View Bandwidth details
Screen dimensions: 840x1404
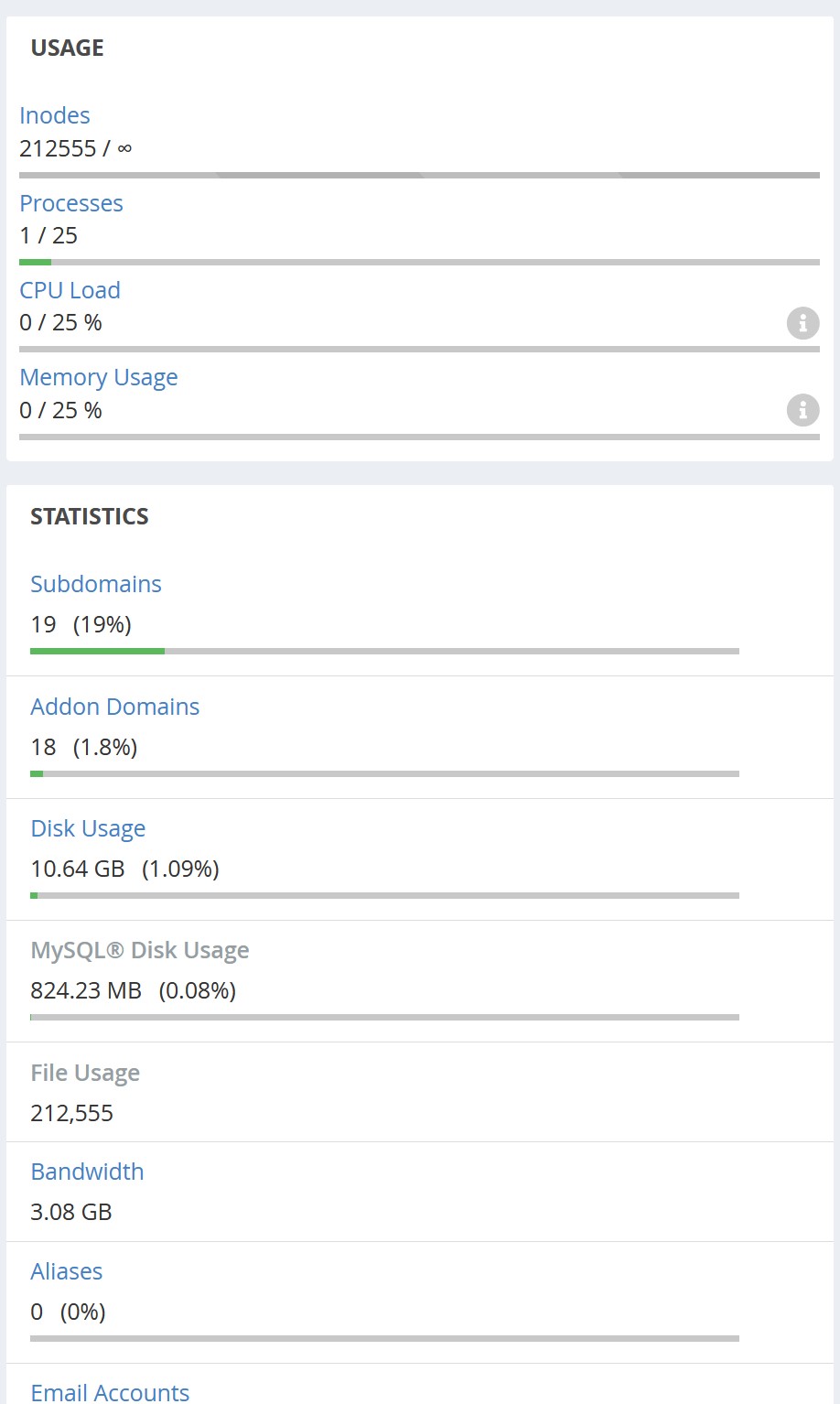pos(87,1172)
